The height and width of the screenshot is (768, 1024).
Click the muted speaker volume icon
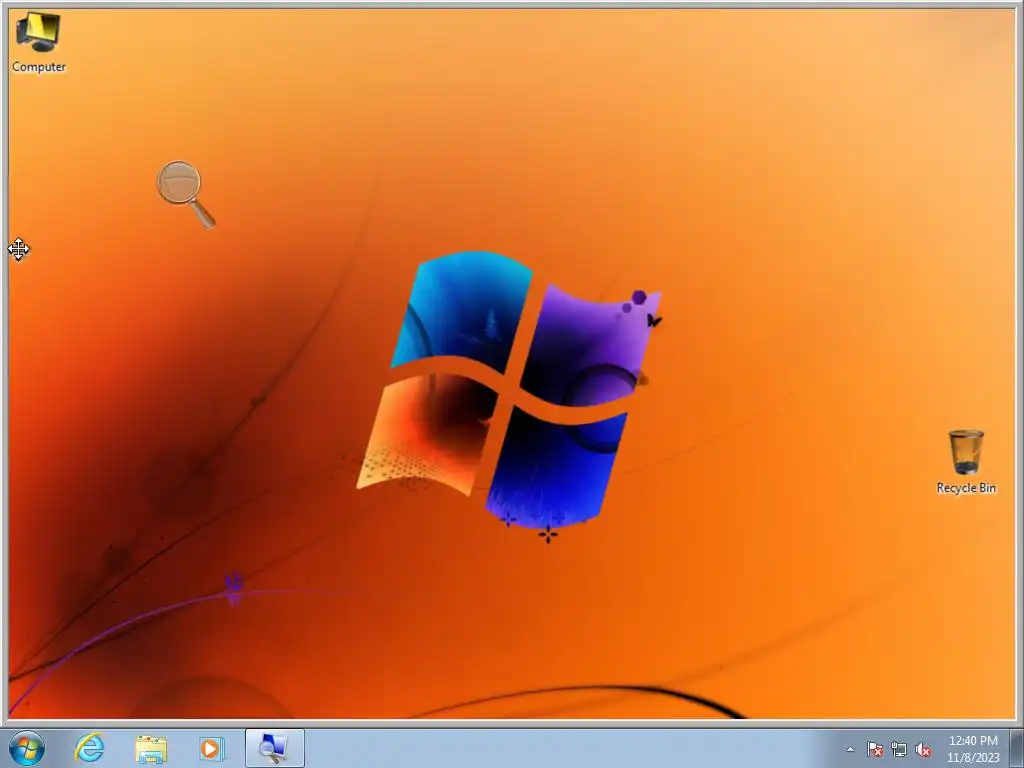tap(923, 749)
